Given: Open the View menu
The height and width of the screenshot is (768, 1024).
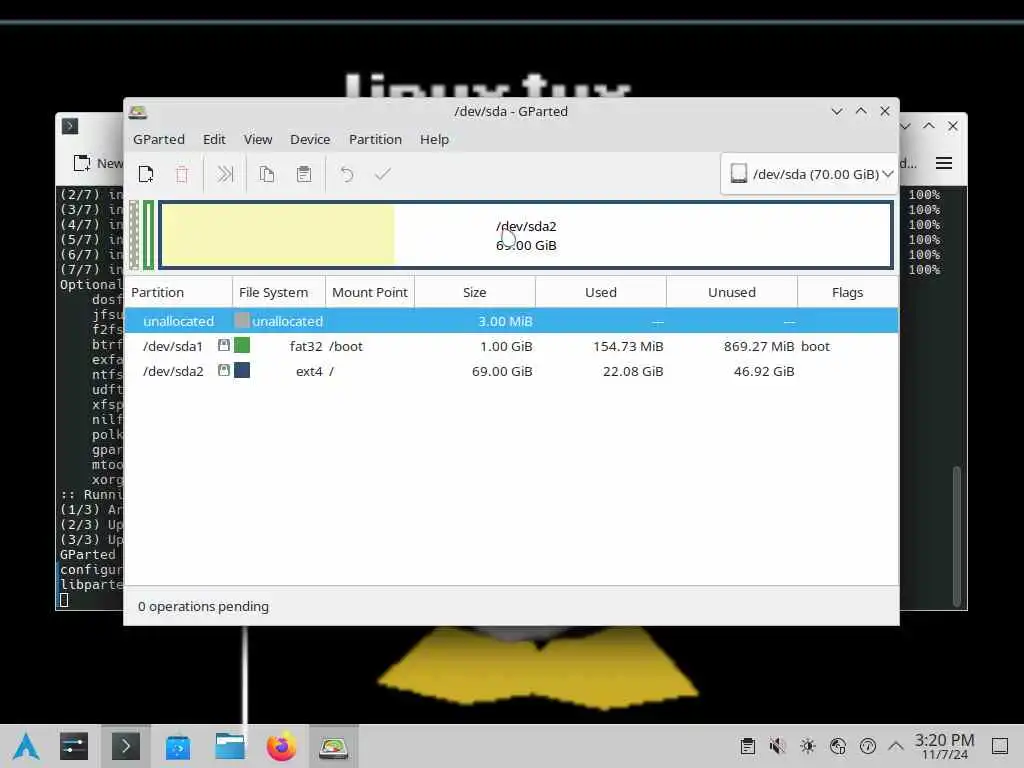Looking at the screenshot, I should pos(258,139).
